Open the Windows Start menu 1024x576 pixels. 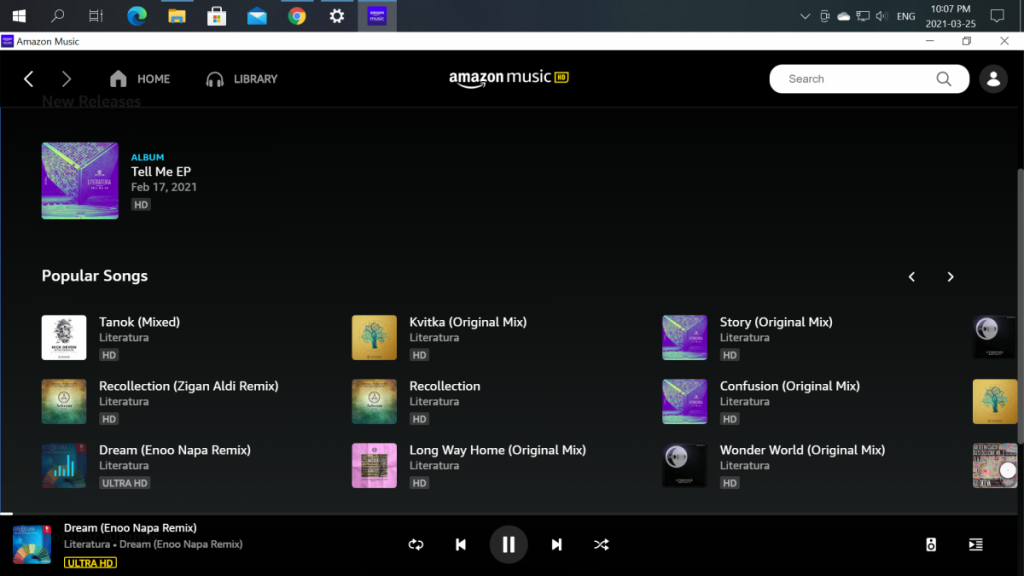point(19,16)
